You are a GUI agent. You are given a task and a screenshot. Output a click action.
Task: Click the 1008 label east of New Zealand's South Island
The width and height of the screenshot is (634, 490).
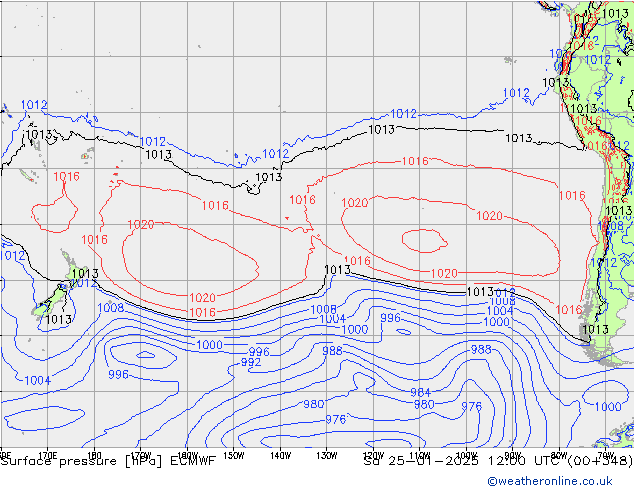click(110, 308)
